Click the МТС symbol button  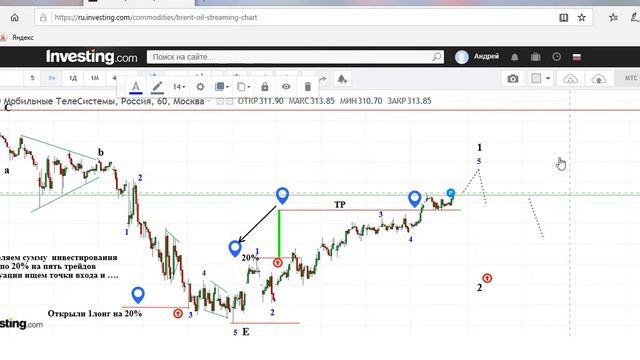(630, 78)
